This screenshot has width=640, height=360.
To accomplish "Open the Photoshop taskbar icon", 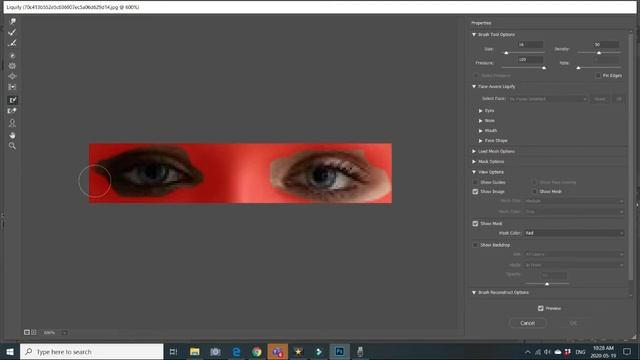I will (340, 351).
